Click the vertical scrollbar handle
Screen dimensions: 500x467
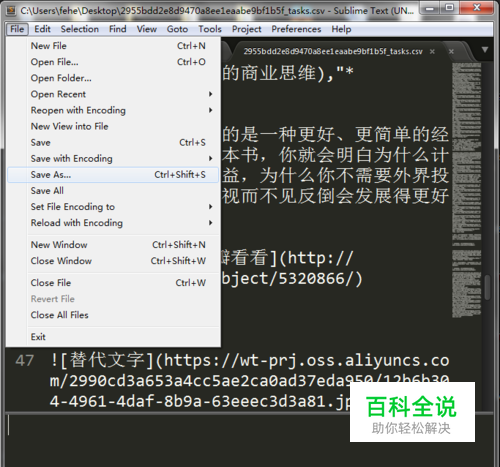point(487,287)
